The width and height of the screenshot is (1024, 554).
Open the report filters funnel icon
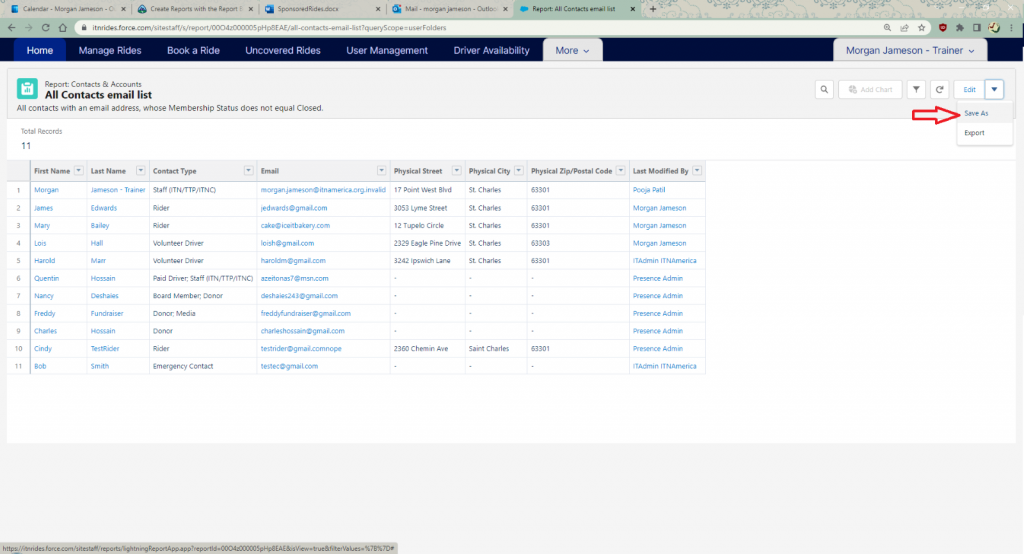pyautogui.click(x=916, y=89)
